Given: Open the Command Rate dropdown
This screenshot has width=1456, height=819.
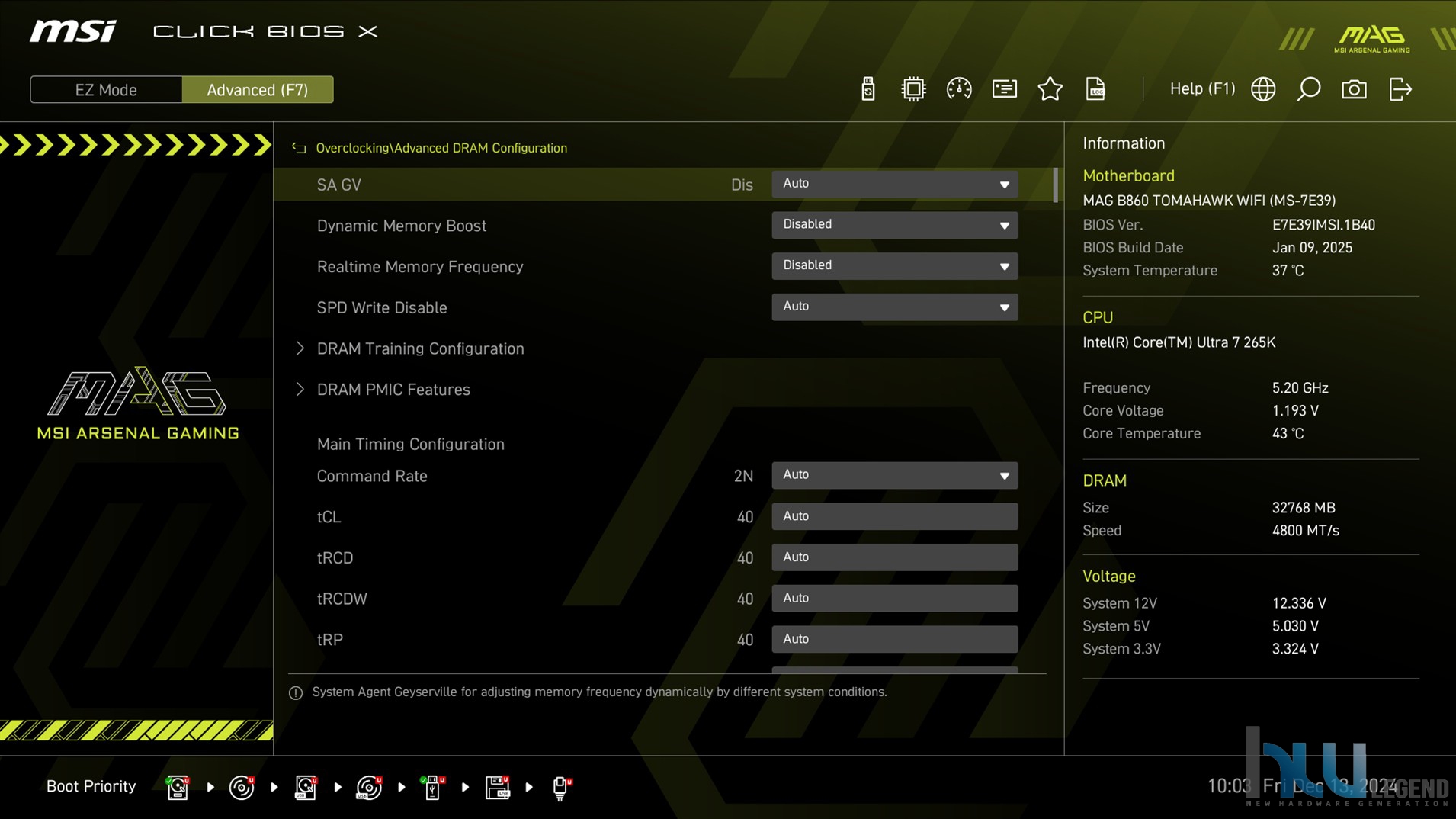Looking at the screenshot, I should point(894,475).
